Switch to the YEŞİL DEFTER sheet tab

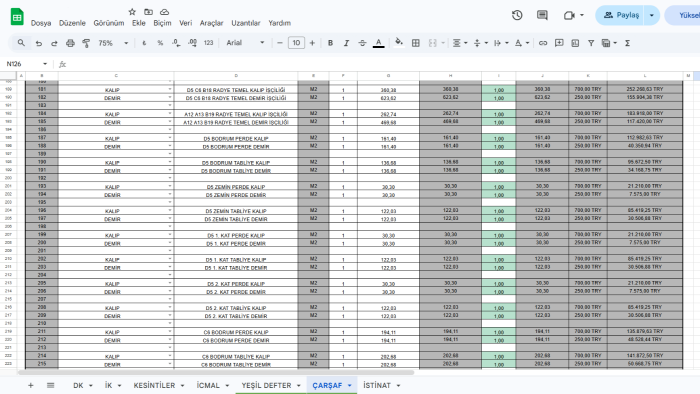tap(267, 385)
